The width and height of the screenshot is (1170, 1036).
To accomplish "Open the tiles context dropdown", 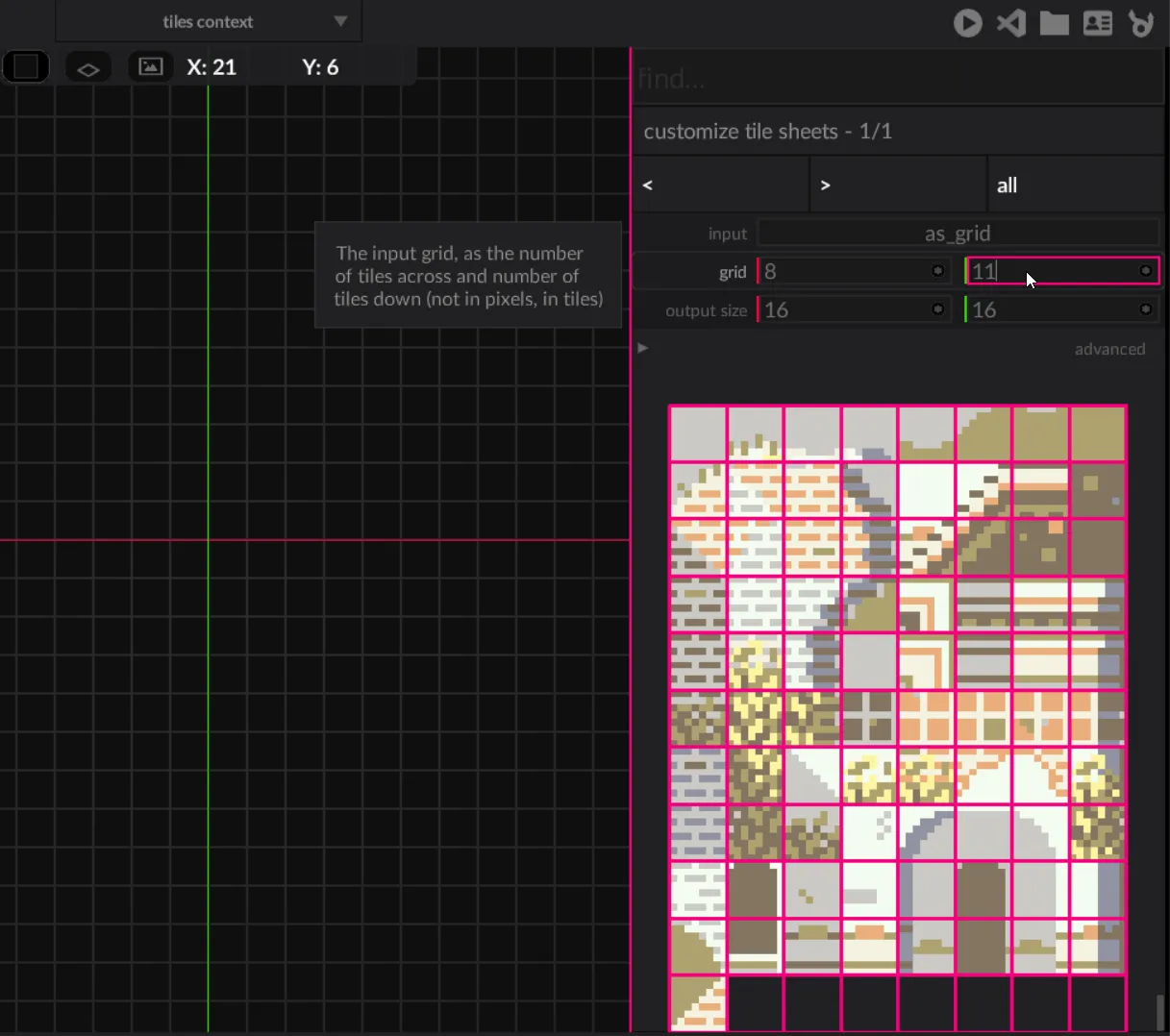I will point(209,21).
